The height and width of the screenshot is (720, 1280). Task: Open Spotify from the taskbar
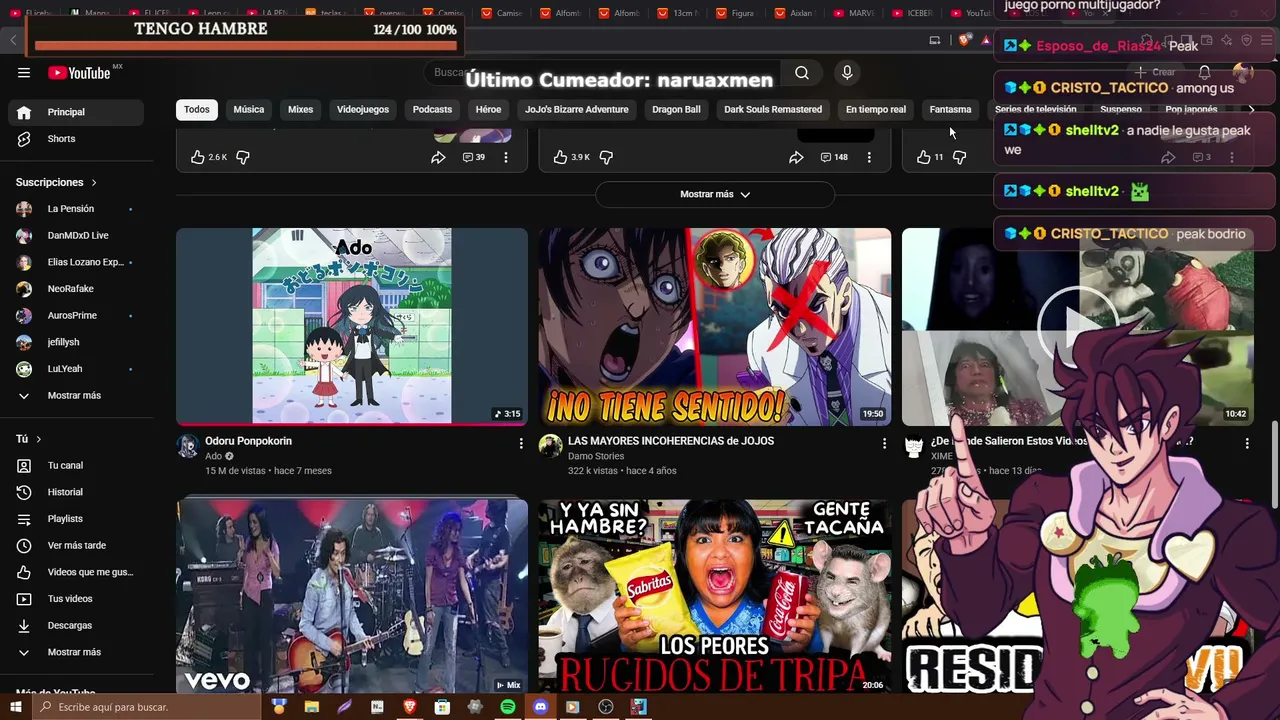point(508,707)
